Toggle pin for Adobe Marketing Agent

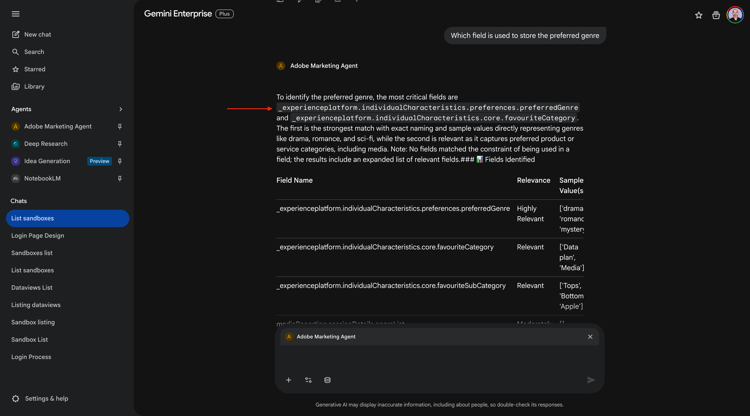click(120, 127)
